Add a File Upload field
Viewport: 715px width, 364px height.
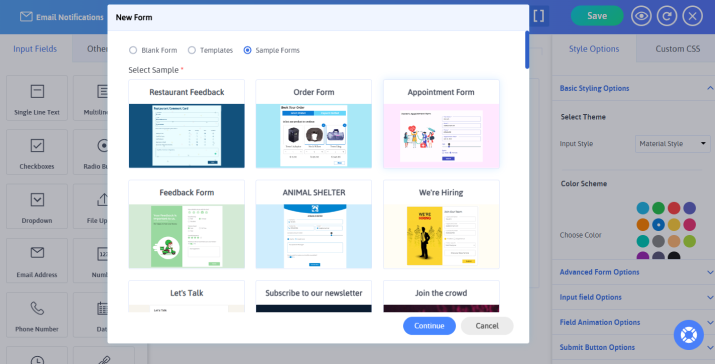click(90, 206)
